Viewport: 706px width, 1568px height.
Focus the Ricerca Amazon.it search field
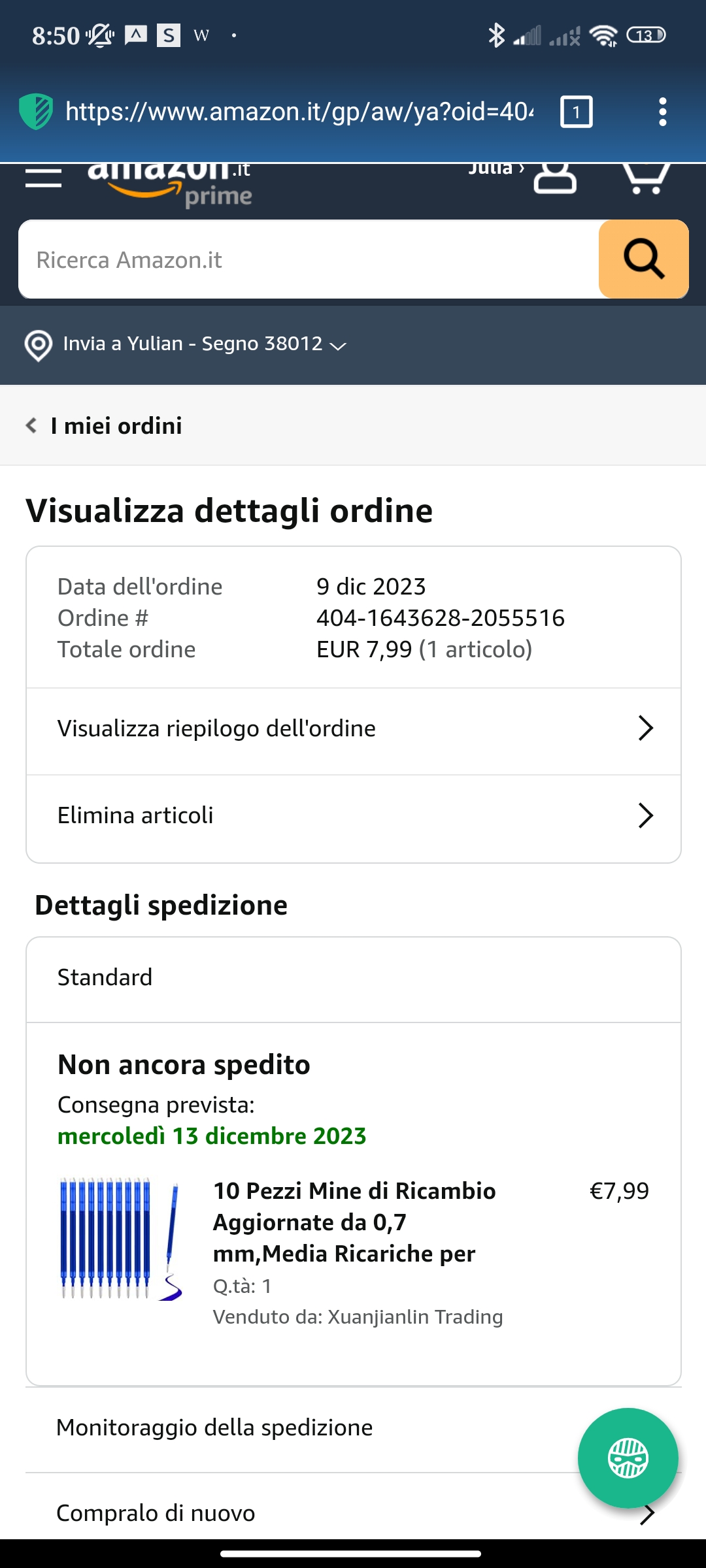click(x=309, y=259)
